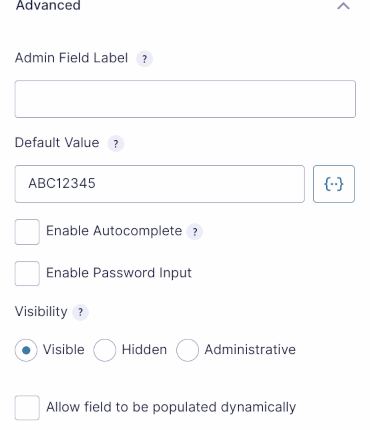Image resolution: width=370 pixels, height=430 pixels.
Task: Click the Enable Password Input label
Action: coord(119,273)
